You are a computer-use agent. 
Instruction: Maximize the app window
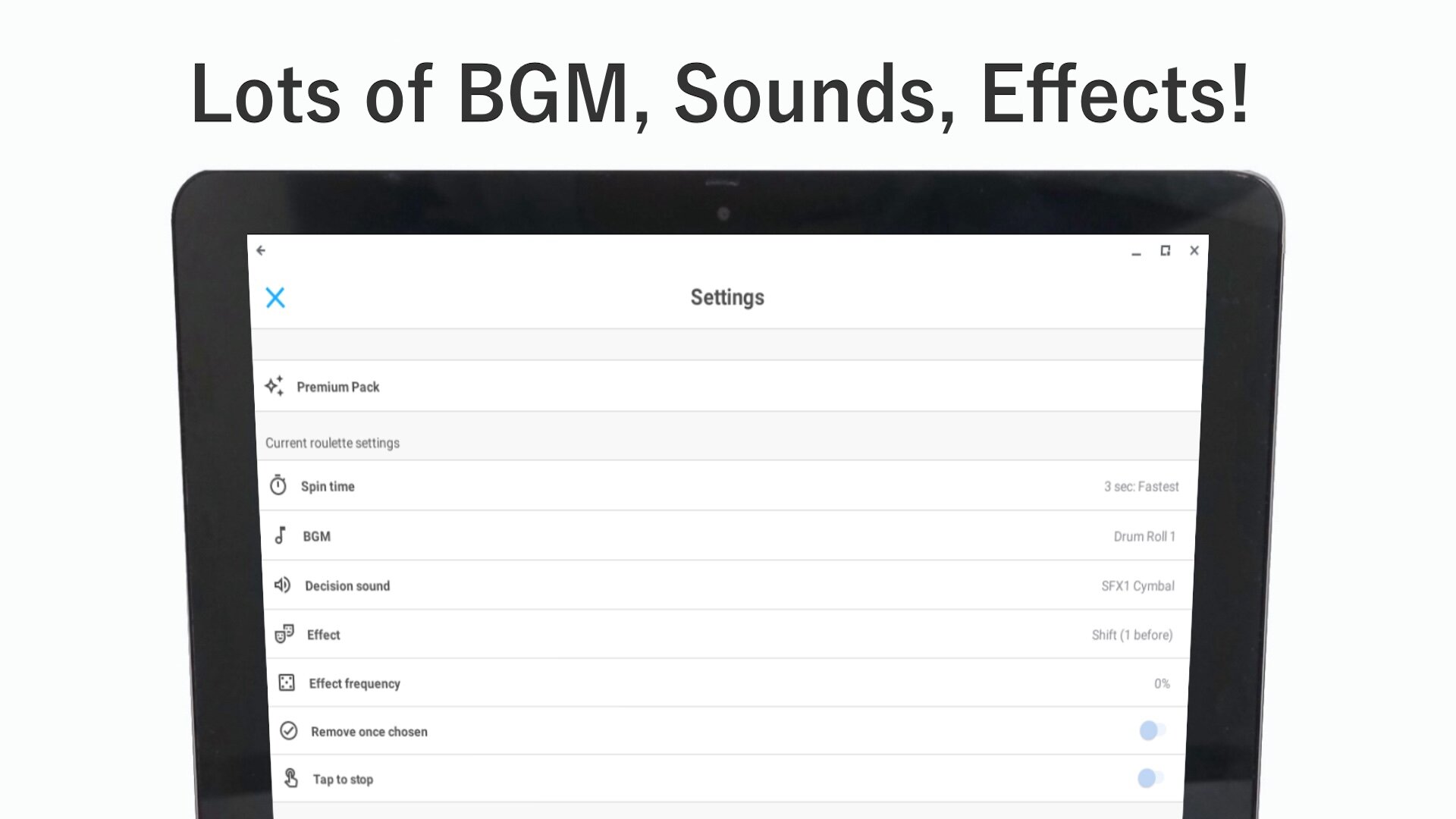1165,250
